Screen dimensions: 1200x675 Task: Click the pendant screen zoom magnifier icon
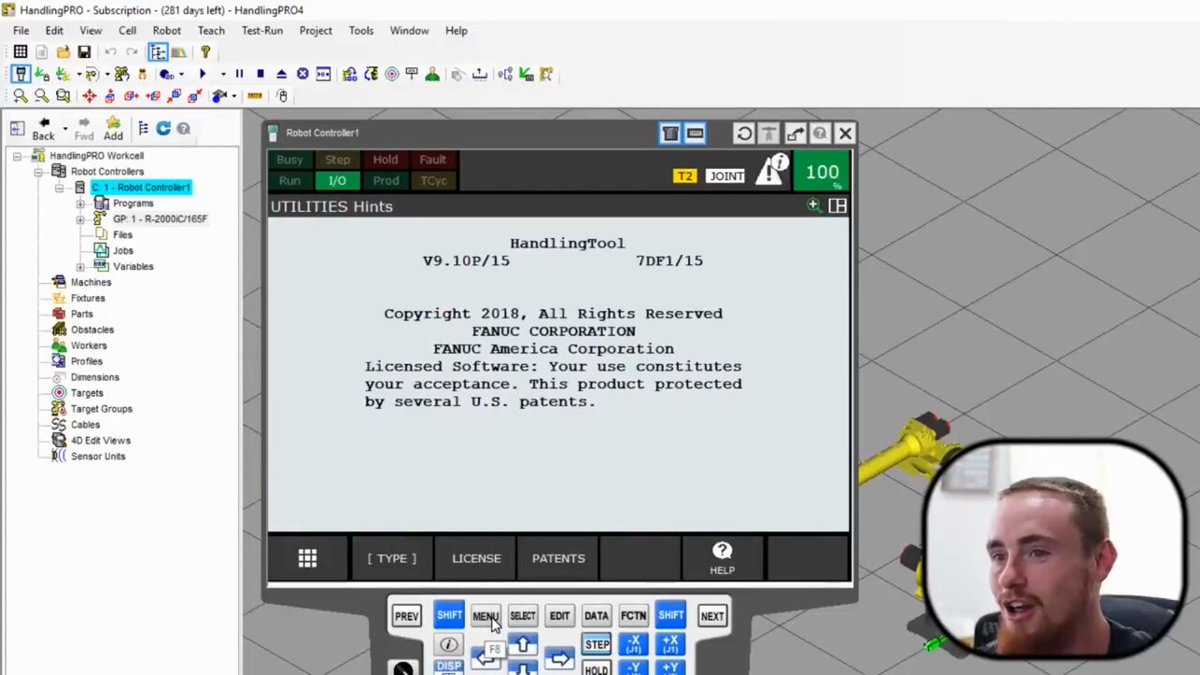click(x=814, y=205)
